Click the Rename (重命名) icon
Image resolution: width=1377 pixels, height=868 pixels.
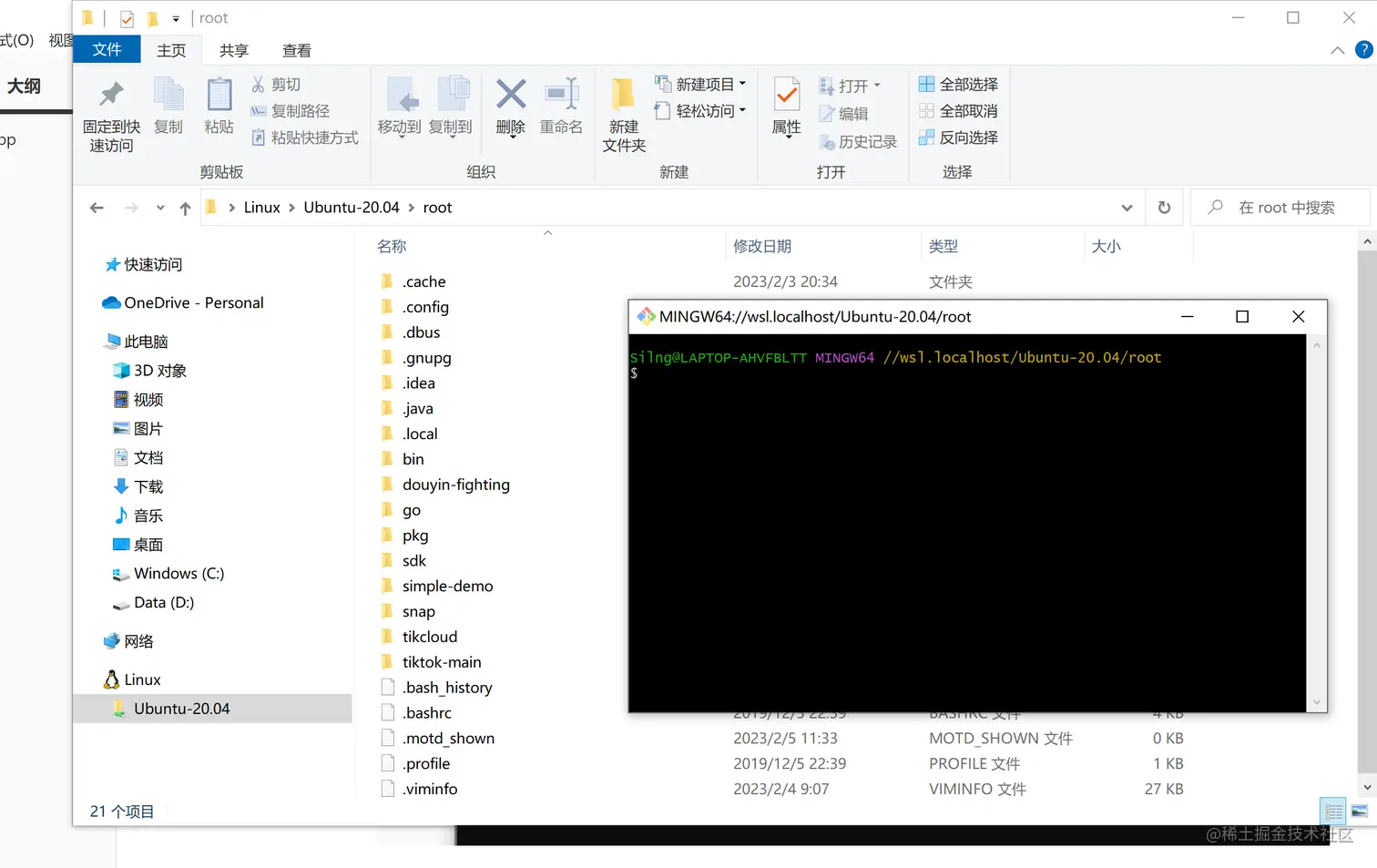tap(562, 94)
